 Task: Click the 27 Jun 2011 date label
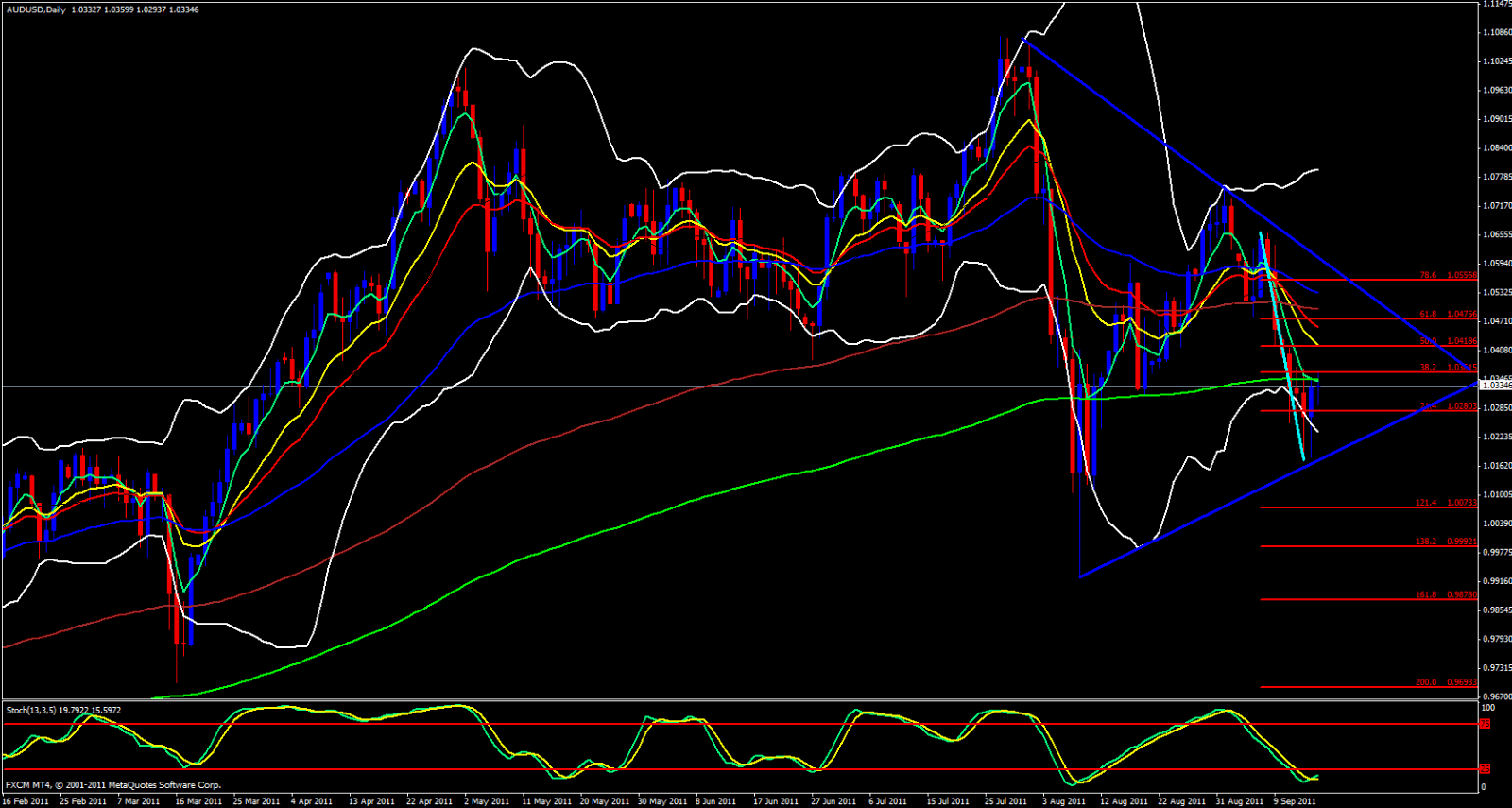[833, 801]
